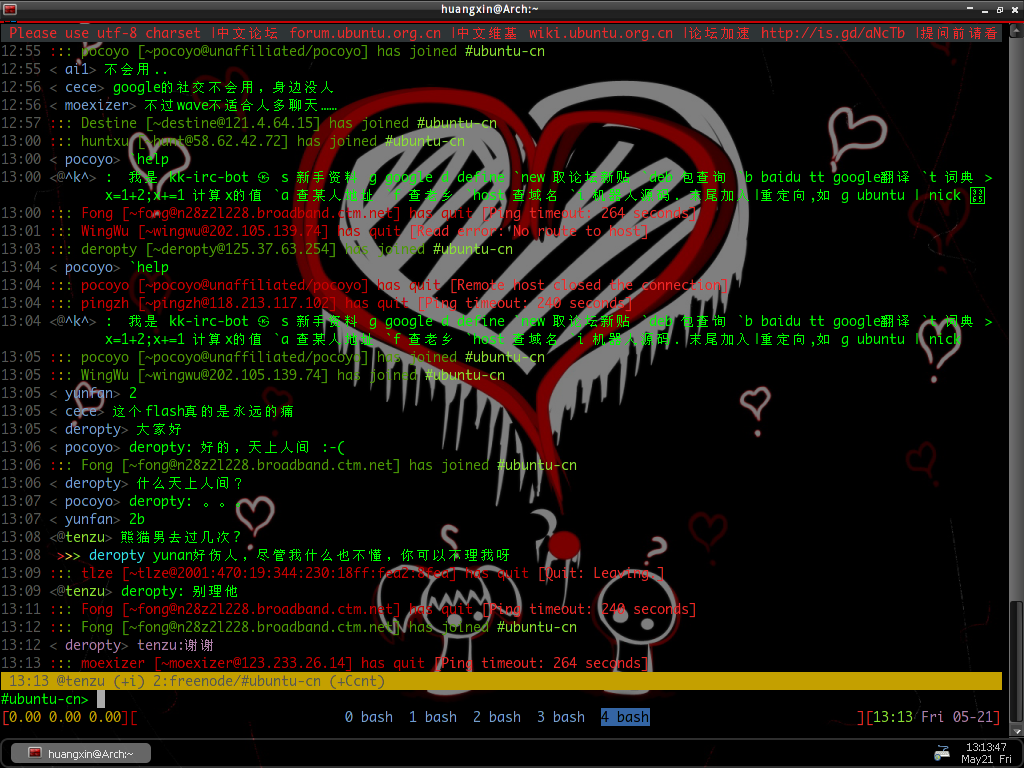
Task: Maximize the huangxin@Arch terminal window
Action: pyautogui.click(x=1000, y=10)
